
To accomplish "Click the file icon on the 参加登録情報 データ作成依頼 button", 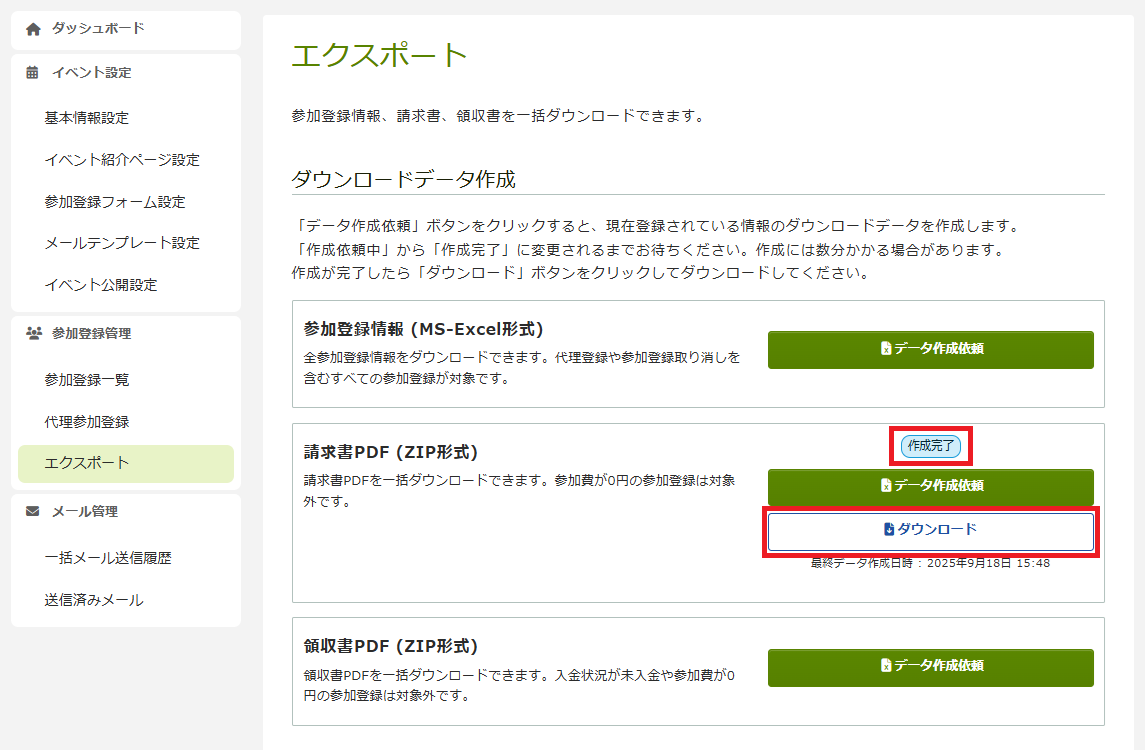I will (885, 349).
